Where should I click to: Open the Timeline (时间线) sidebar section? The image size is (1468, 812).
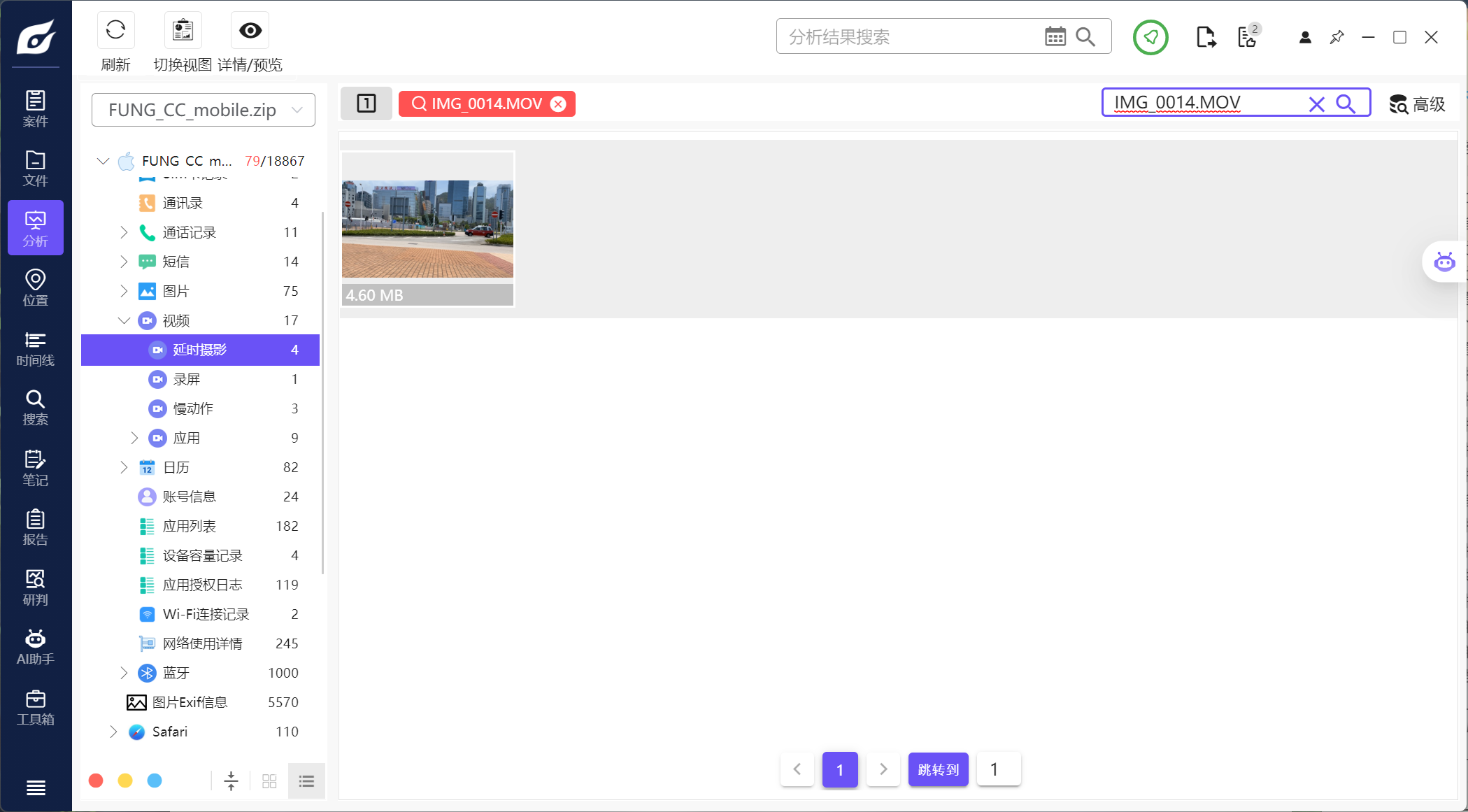(35, 348)
